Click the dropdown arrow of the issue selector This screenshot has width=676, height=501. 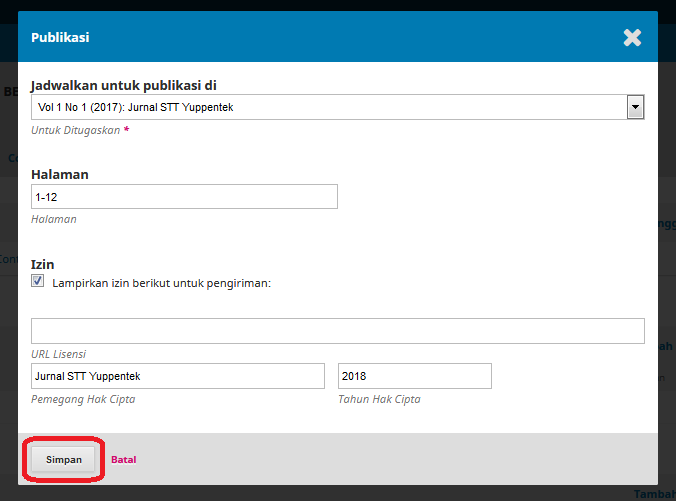(634, 107)
